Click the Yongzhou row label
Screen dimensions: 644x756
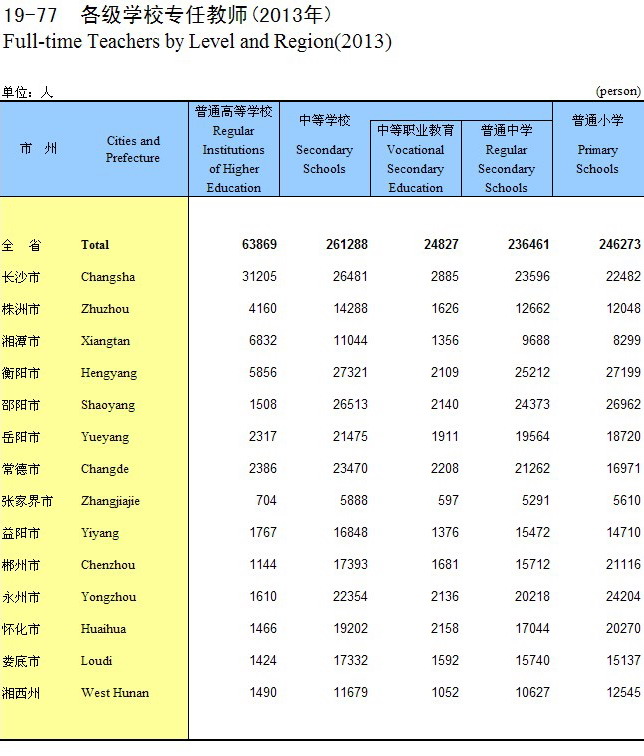pyautogui.click(x=108, y=597)
